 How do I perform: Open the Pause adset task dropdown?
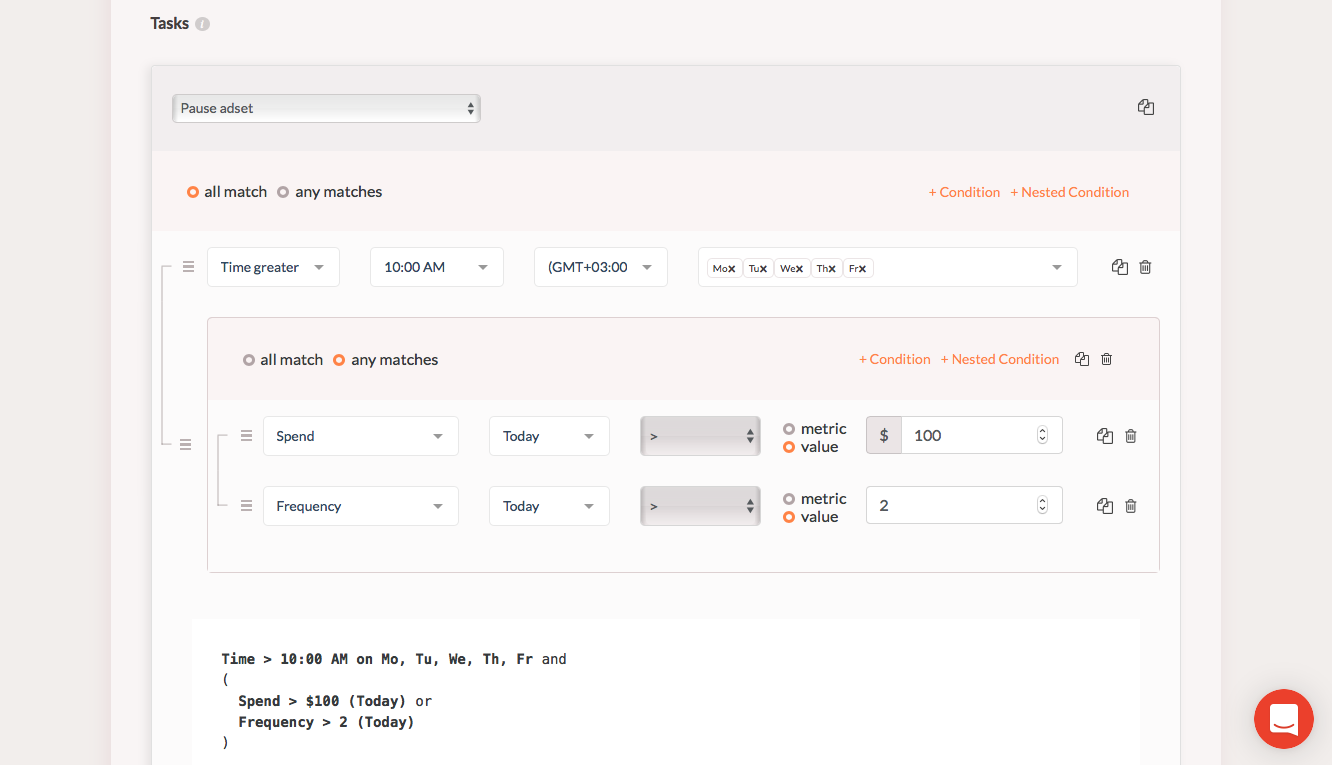tap(326, 108)
